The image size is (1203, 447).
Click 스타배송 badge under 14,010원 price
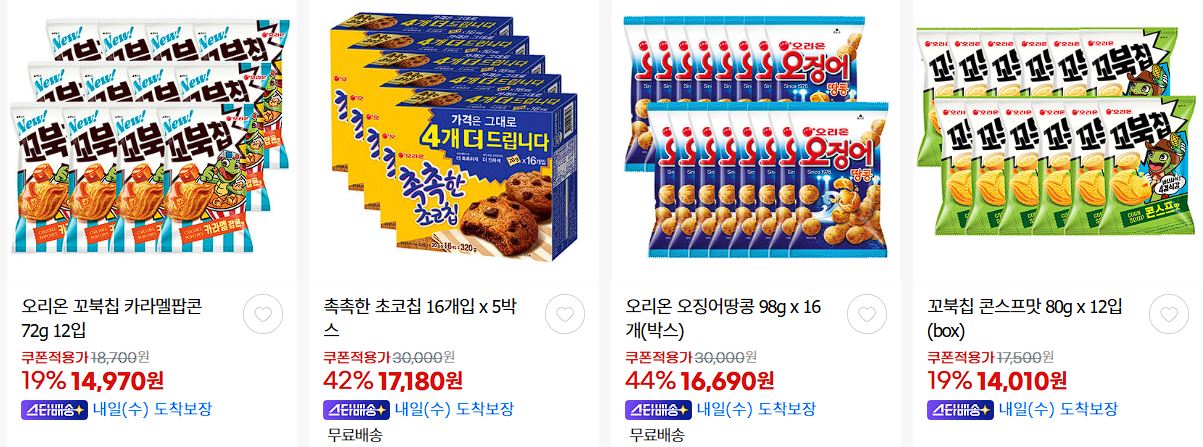[960, 409]
